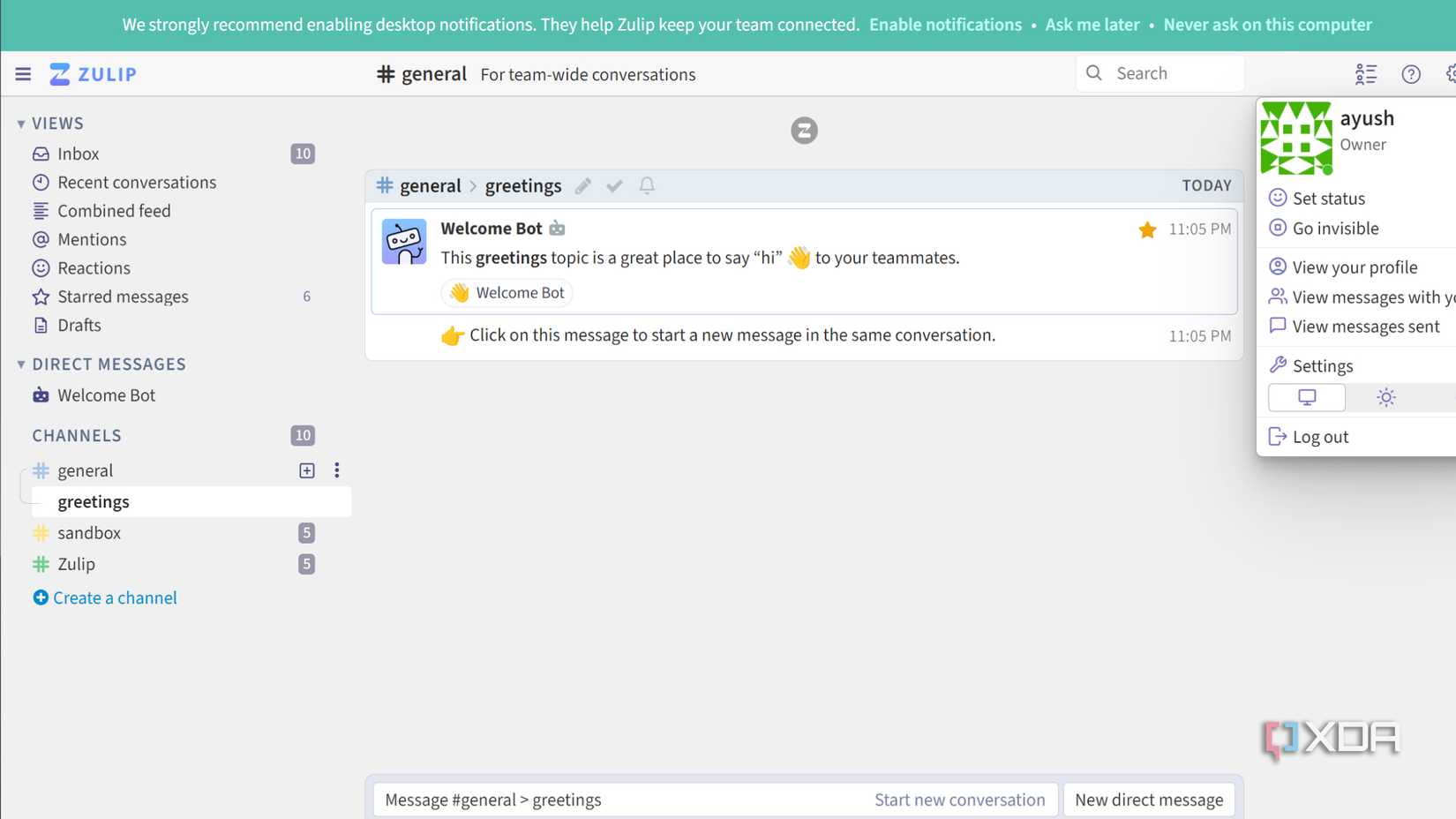Viewport: 1456px width, 819px height.
Task: Configure topic notifications bell
Action: (647, 185)
